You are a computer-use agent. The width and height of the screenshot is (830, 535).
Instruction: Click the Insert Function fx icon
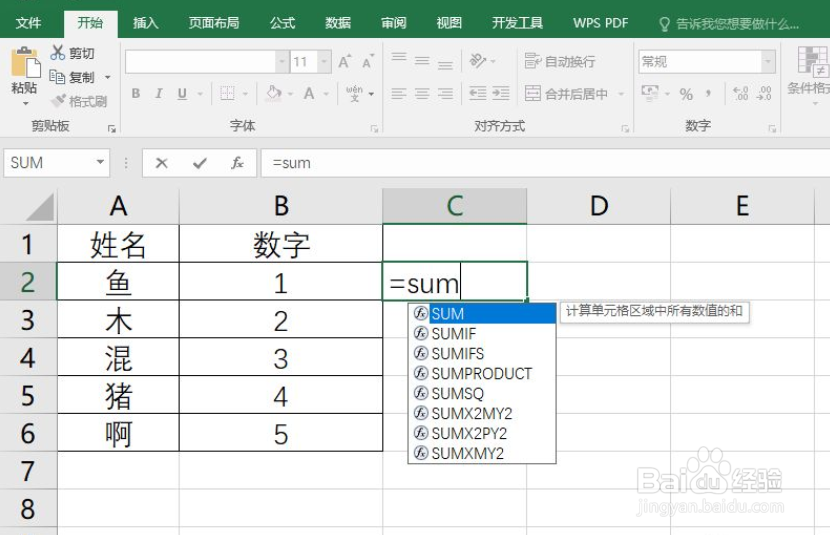pos(237,163)
